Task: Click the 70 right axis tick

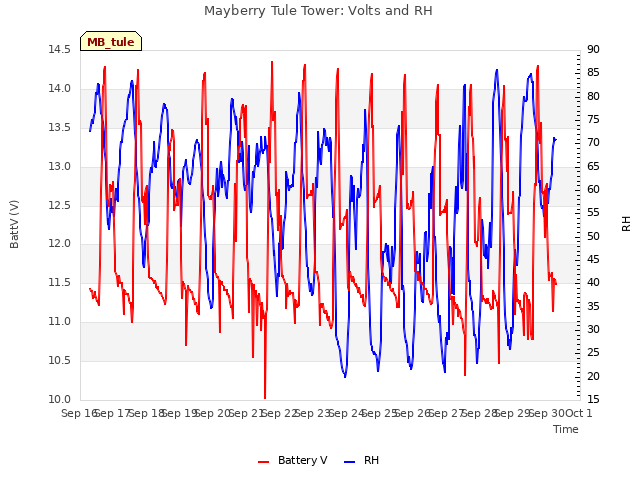Action: (x=593, y=142)
